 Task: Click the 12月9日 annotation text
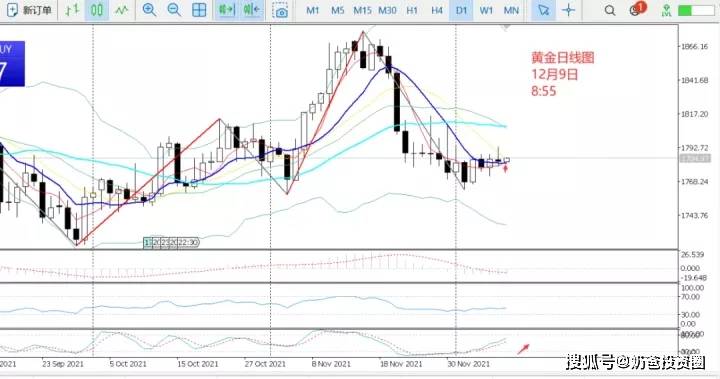pos(555,74)
